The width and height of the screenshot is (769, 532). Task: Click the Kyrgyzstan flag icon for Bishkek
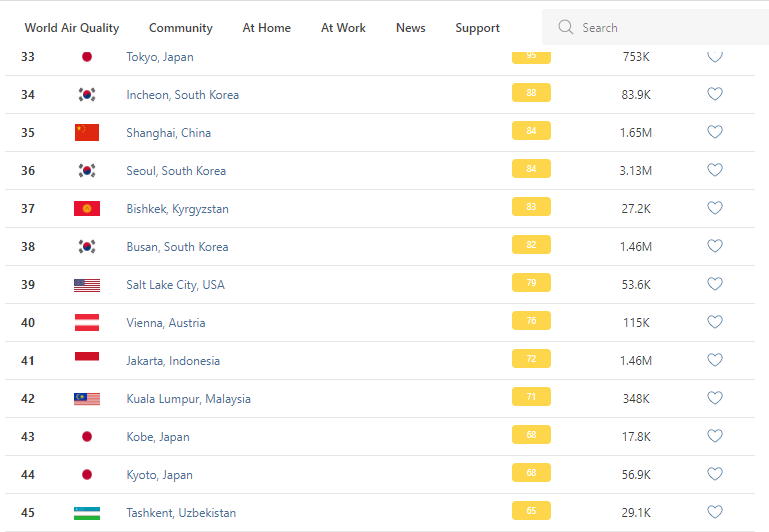pyautogui.click(x=87, y=208)
